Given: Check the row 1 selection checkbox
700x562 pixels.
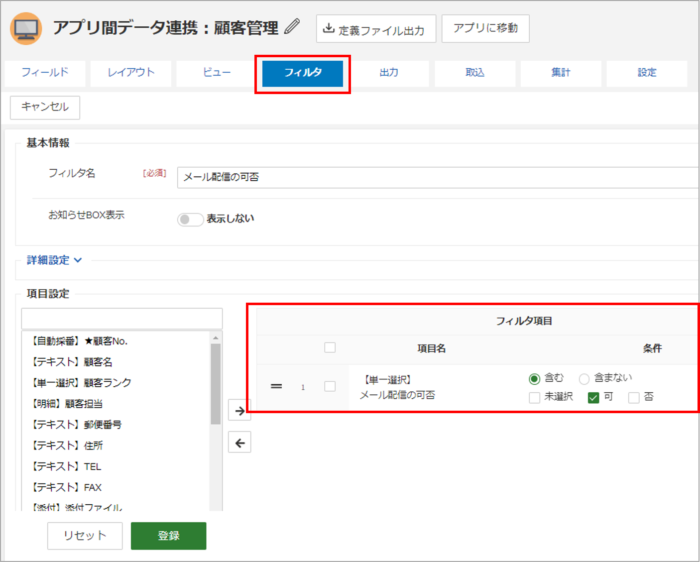Looking at the screenshot, I should click(x=330, y=386).
